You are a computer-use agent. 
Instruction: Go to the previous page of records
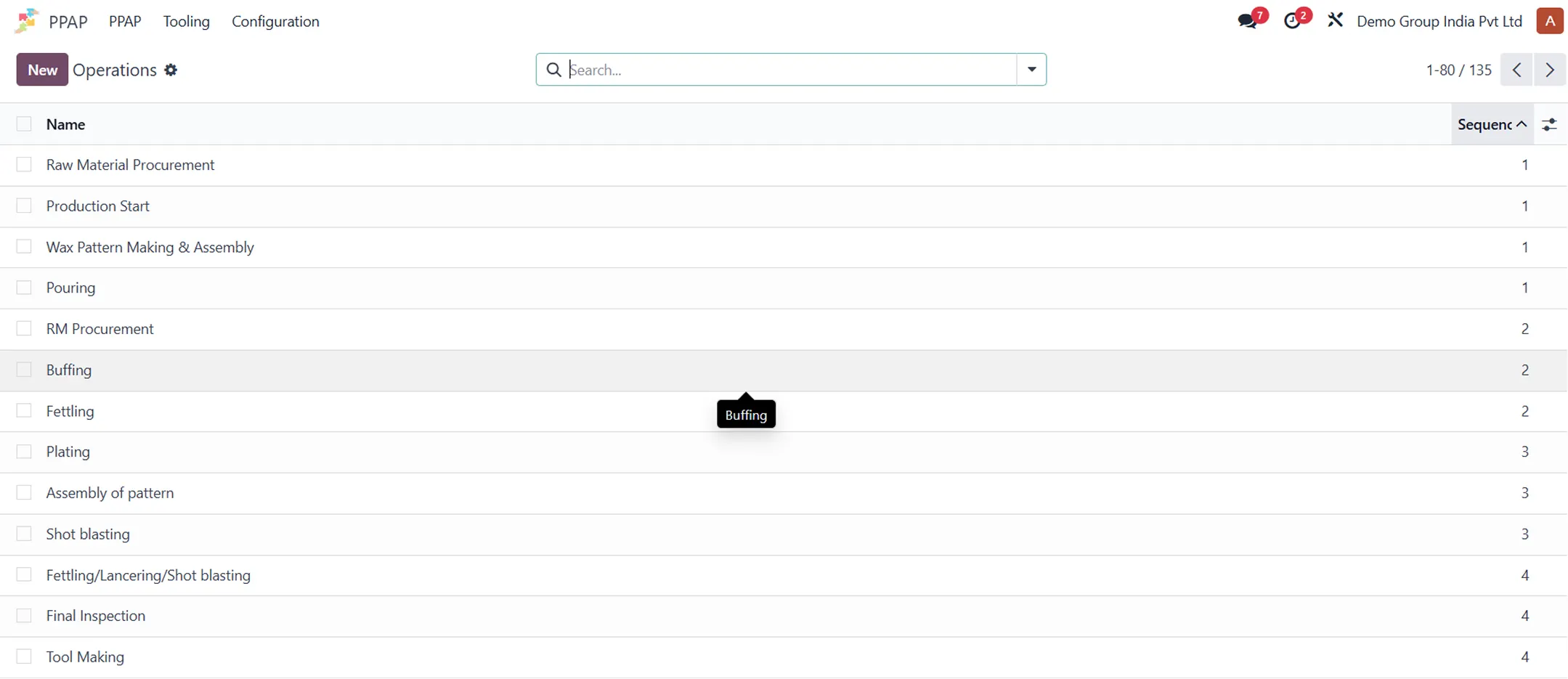(x=1516, y=70)
